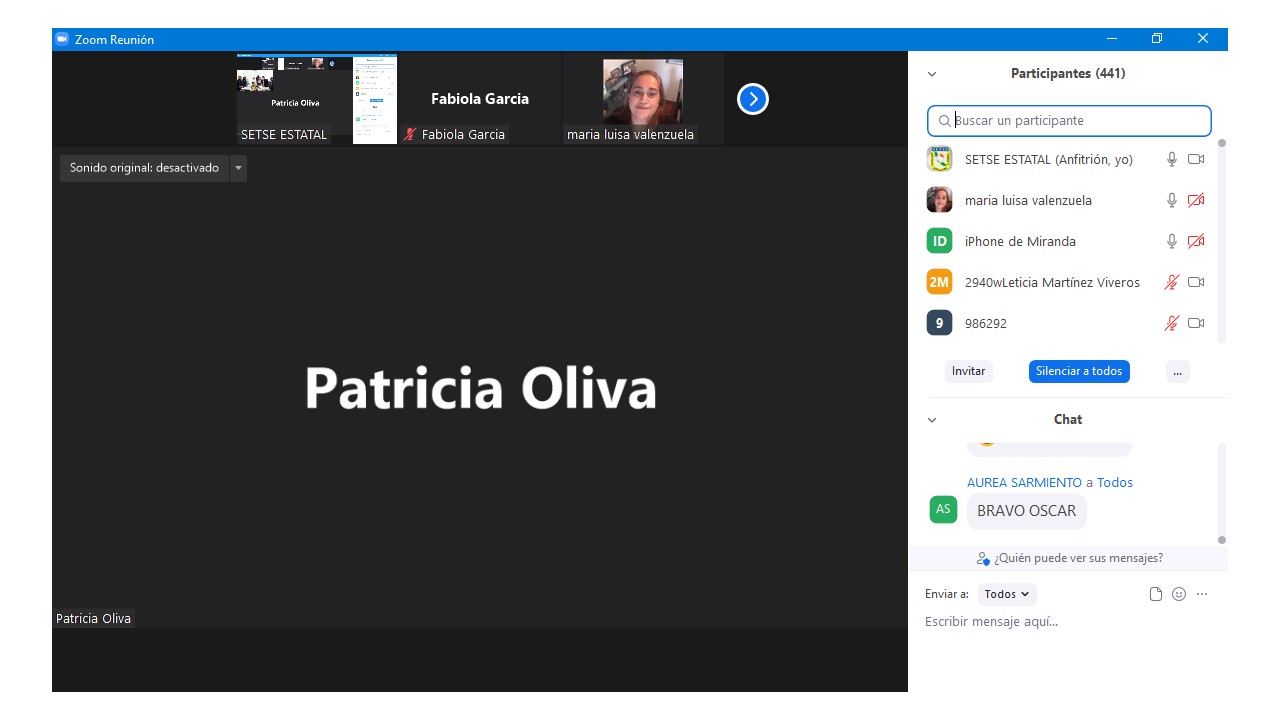
Task: Click Invitar button
Action: [968, 371]
